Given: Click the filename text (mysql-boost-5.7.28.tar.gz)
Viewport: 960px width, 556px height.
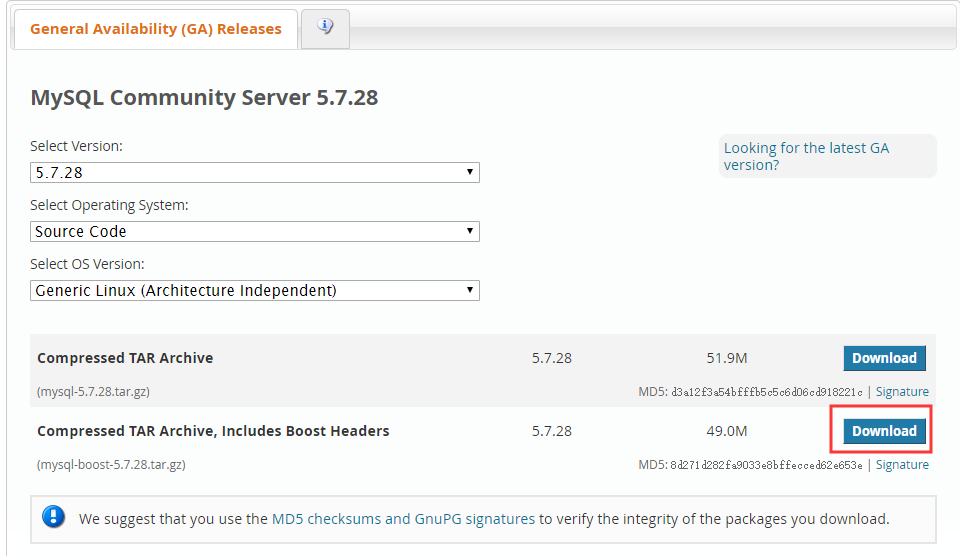Looking at the screenshot, I should pos(111,465).
